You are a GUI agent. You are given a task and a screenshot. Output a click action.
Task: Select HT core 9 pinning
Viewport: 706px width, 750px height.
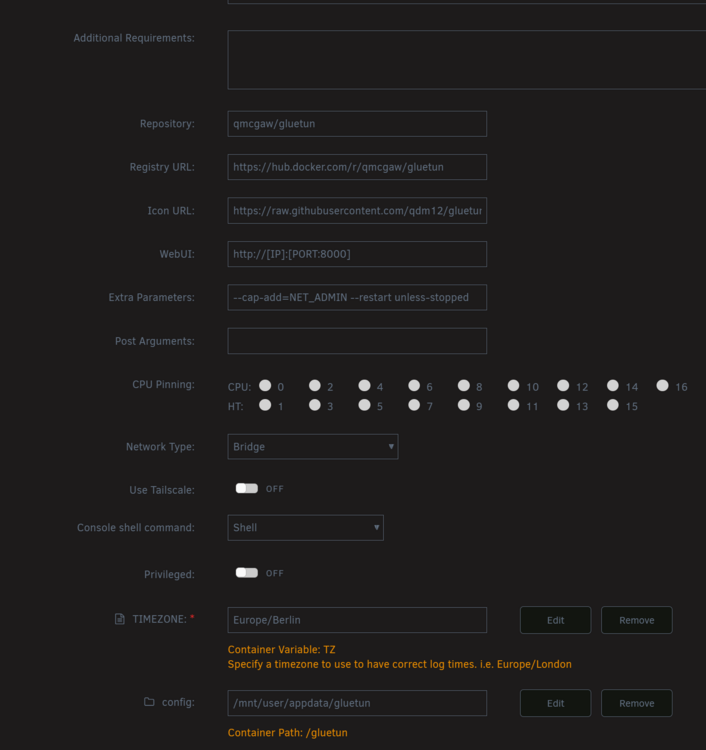(x=463, y=405)
